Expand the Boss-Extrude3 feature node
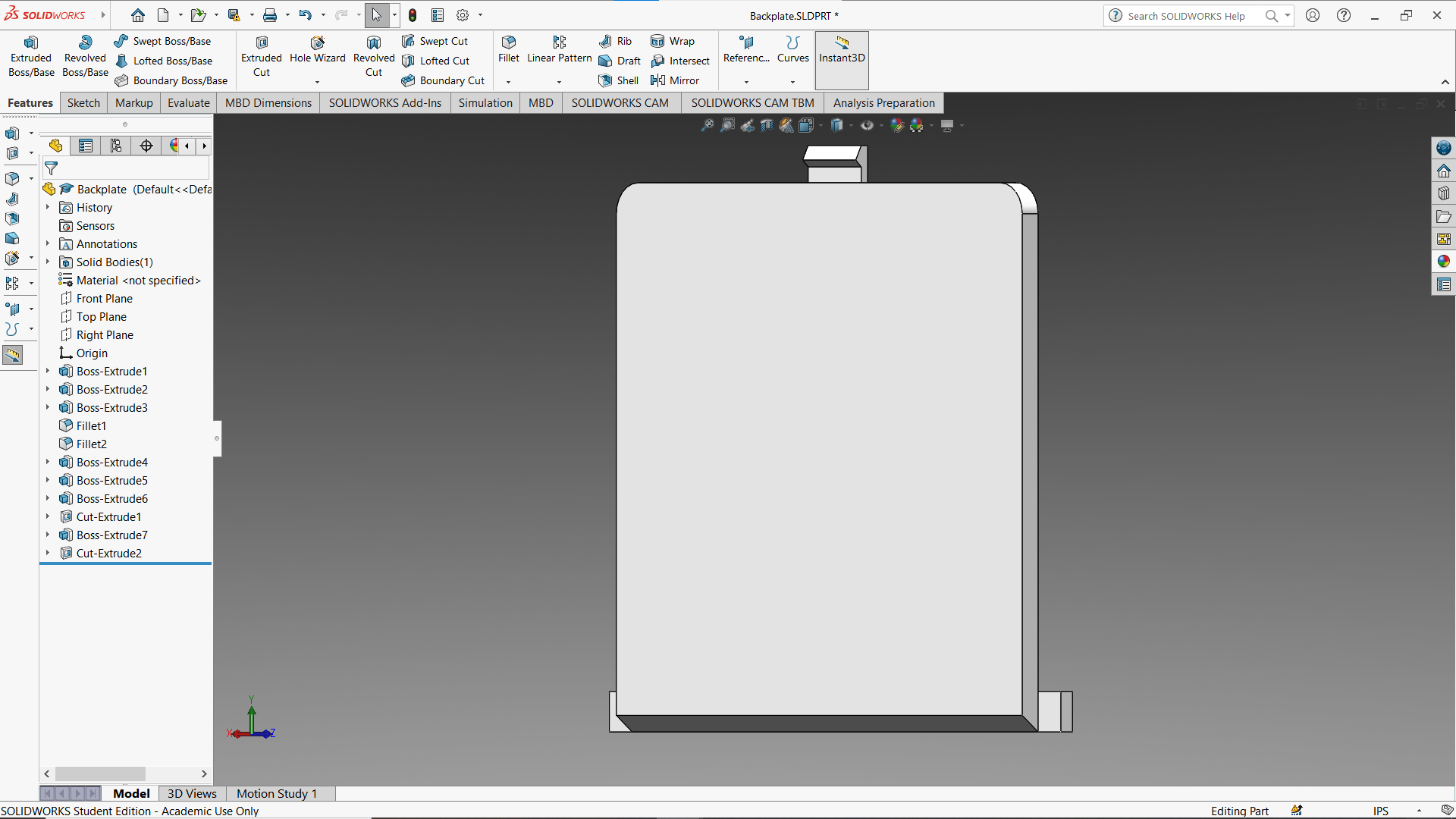The width and height of the screenshot is (1456, 819). [x=47, y=407]
